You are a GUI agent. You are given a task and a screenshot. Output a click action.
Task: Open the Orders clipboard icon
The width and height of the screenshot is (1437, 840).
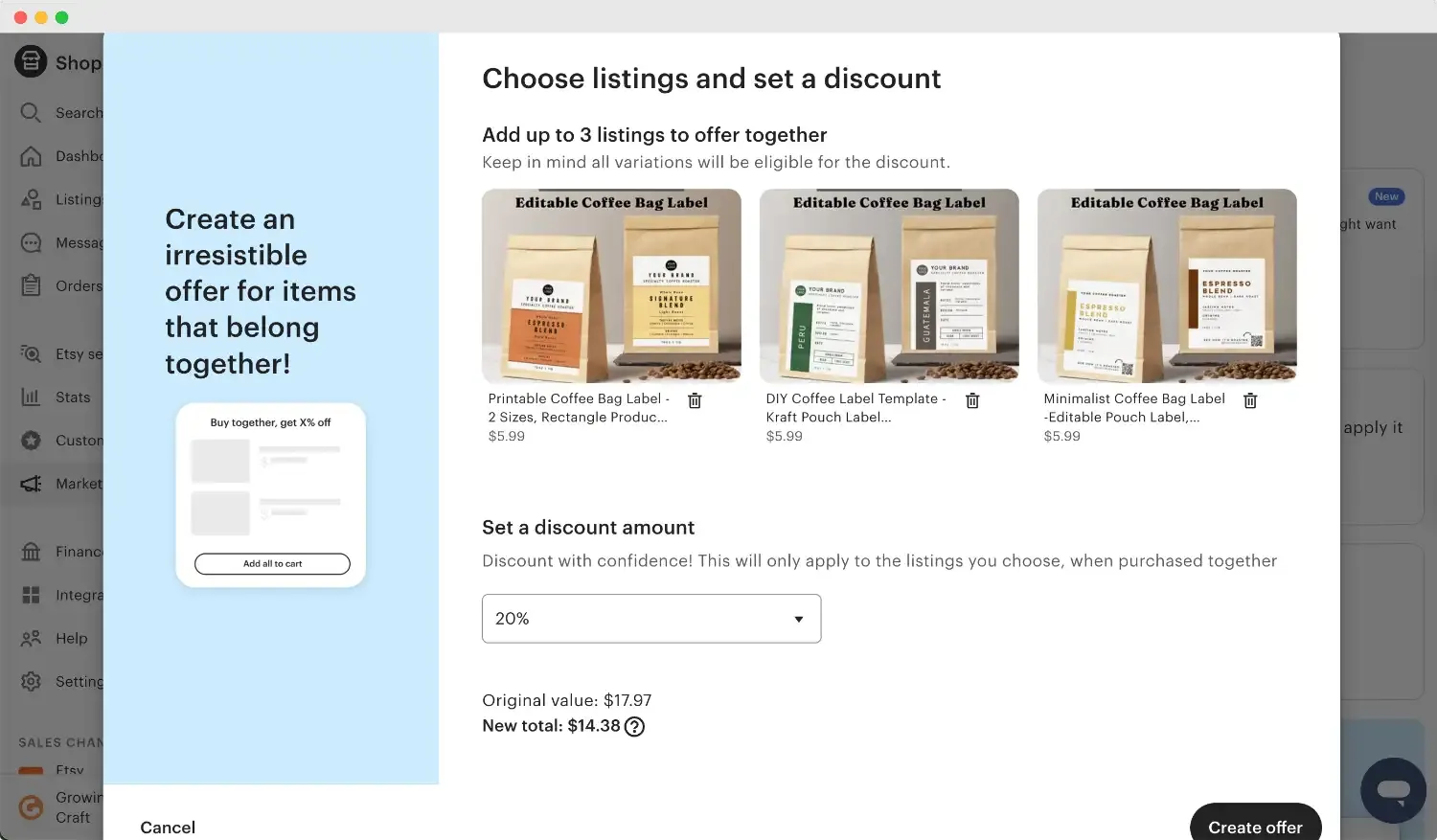coord(31,285)
